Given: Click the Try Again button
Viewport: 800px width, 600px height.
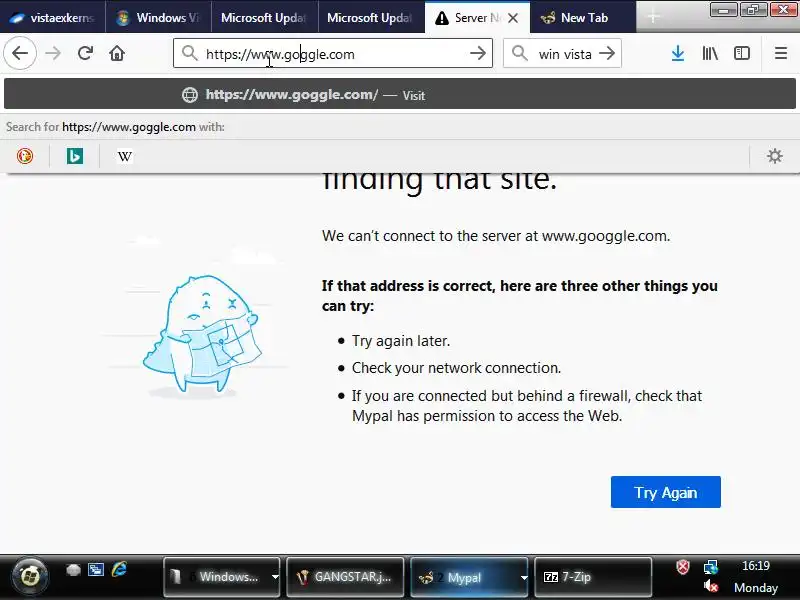Looking at the screenshot, I should [665, 492].
